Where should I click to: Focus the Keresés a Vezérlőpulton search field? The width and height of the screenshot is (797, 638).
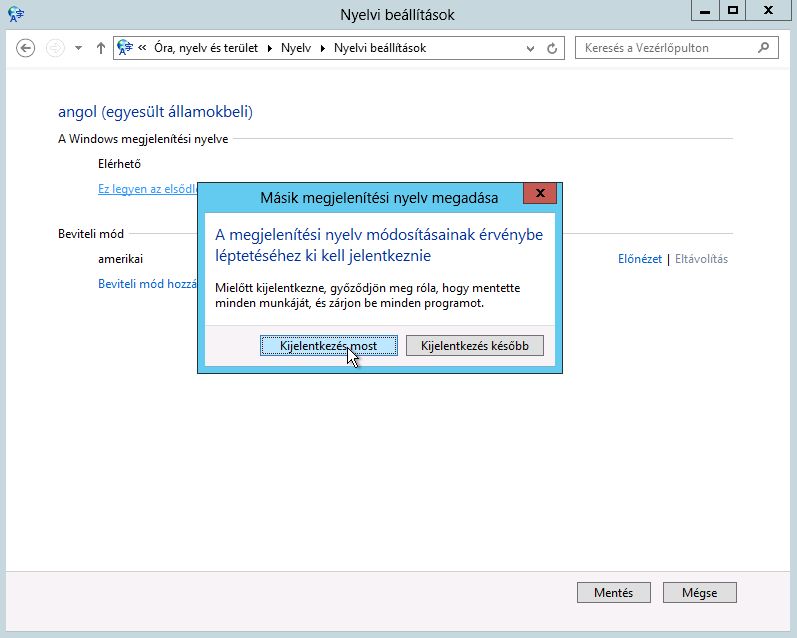(664, 47)
